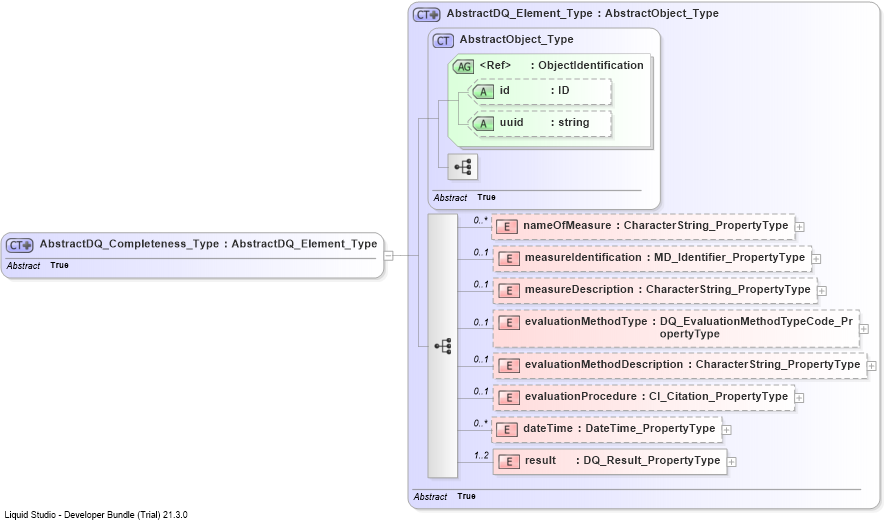Click the E icon of nameOfMeasure
This screenshot has height=520, width=884.
click(507, 227)
